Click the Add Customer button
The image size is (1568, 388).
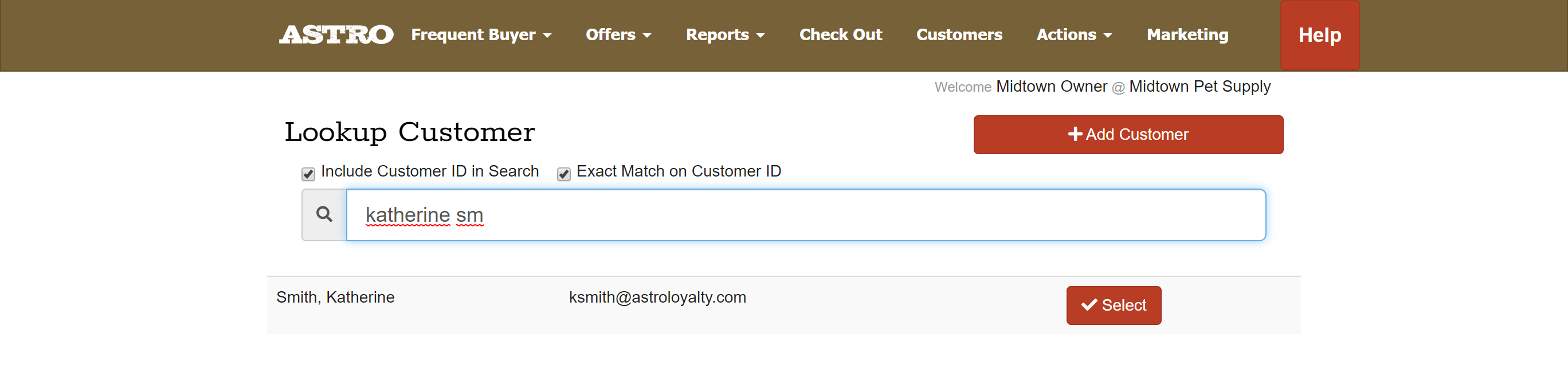point(1128,135)
